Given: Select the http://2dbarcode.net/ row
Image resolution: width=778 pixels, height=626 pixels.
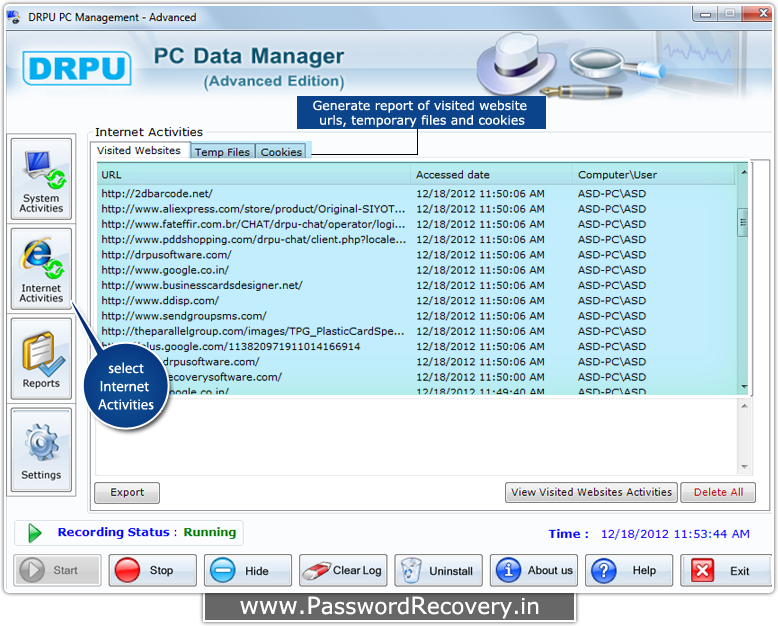Looking at the screenshot, I should [417, 193].
